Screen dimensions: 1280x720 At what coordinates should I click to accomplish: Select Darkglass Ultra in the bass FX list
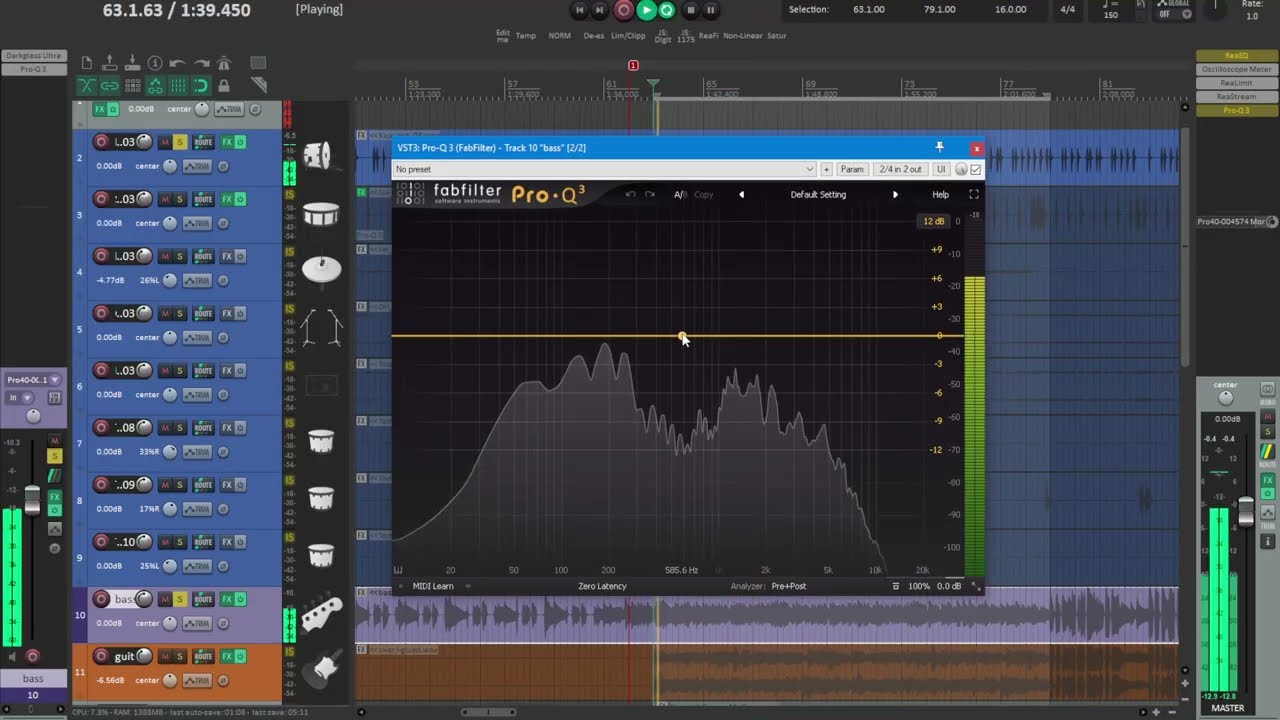33,56
